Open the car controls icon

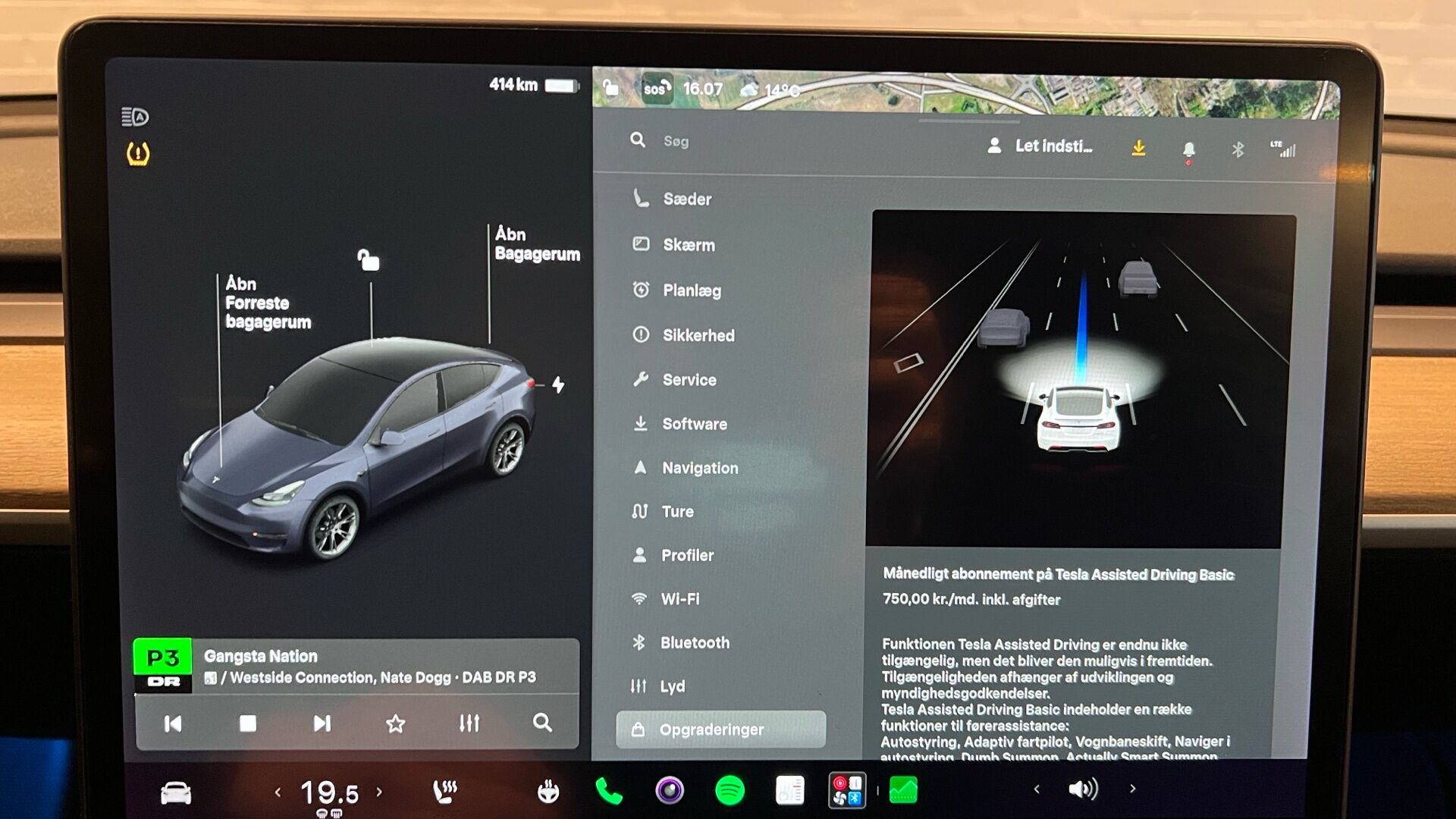pos(176,793)
